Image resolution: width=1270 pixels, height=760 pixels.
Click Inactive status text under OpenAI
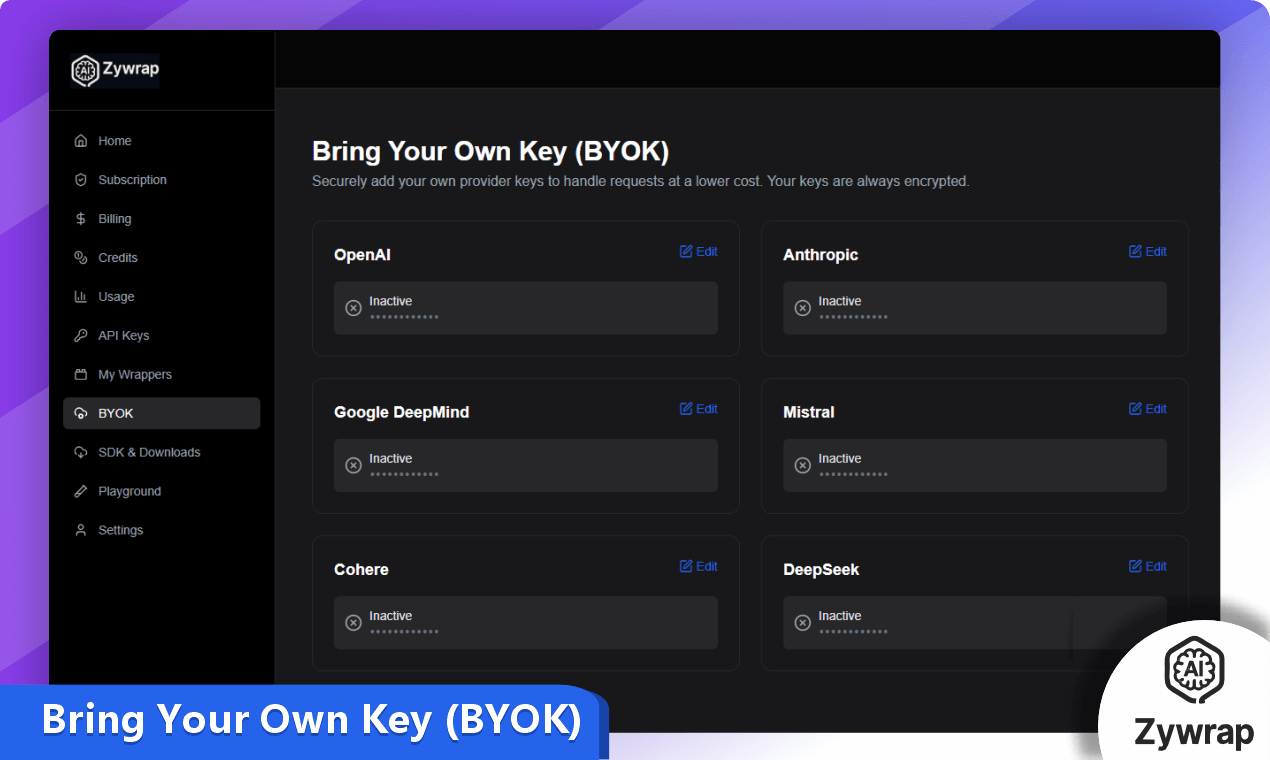[390, 301]
